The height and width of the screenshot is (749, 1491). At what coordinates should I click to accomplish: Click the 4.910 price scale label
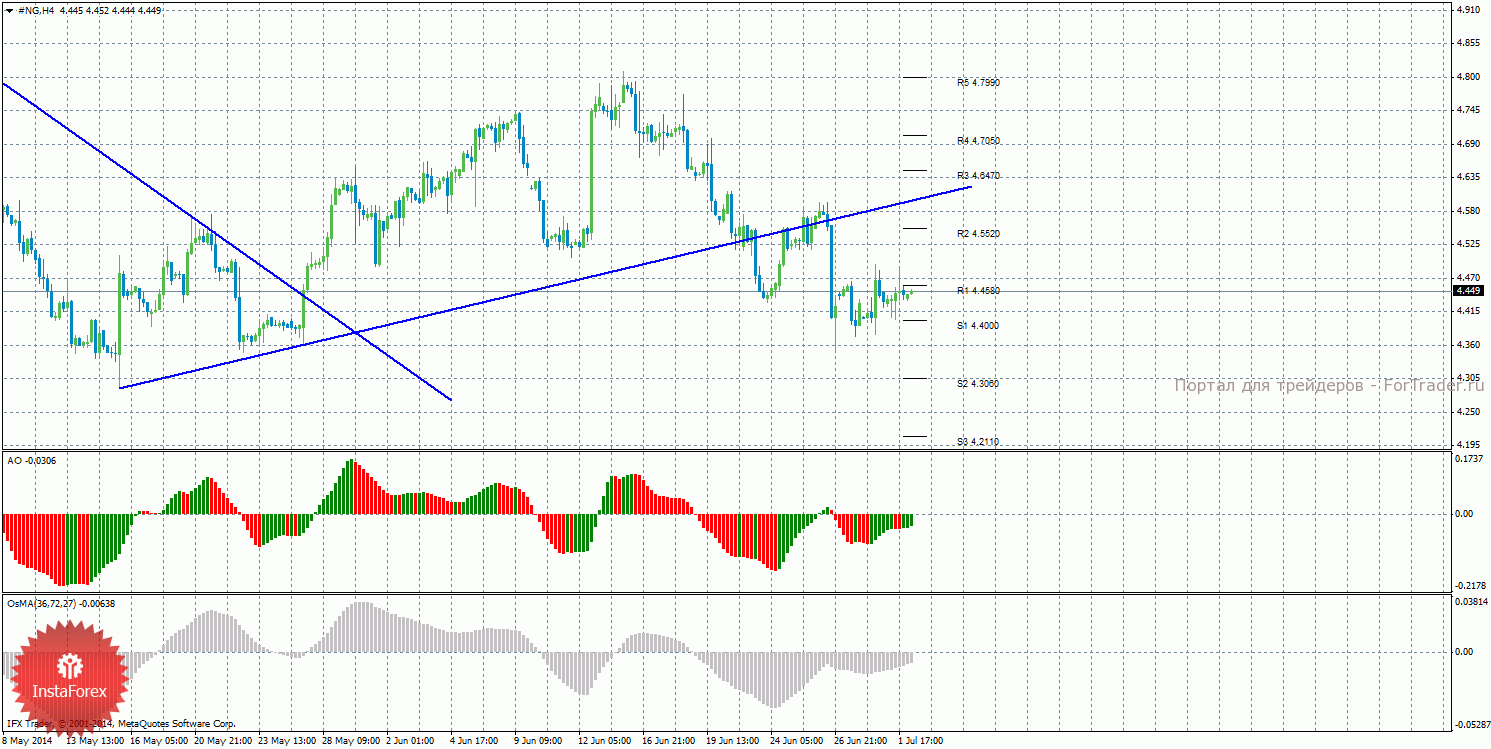(x=1468, y=10)
